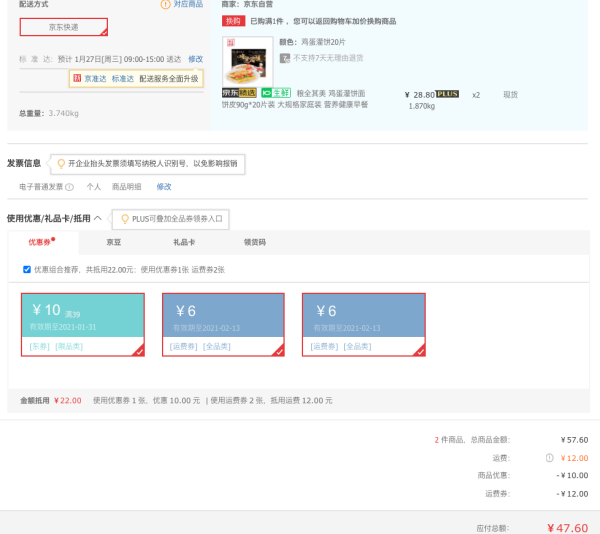Open the 对应商品 link
The image size is (600, 534).
pyautogui.click(x=188, y=4)
